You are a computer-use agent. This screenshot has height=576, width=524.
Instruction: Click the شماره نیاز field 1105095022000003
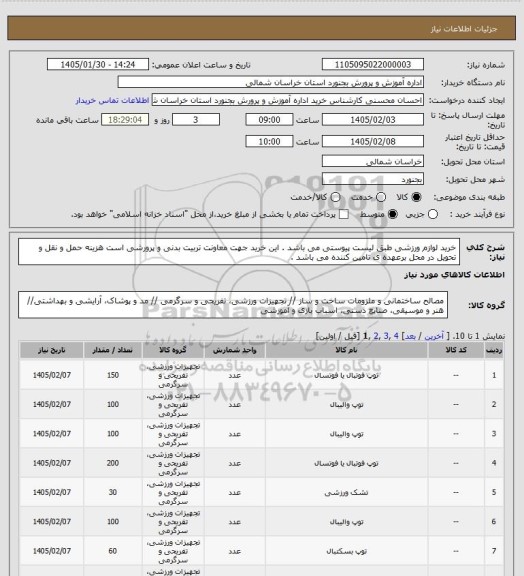[x=373, y=65]
